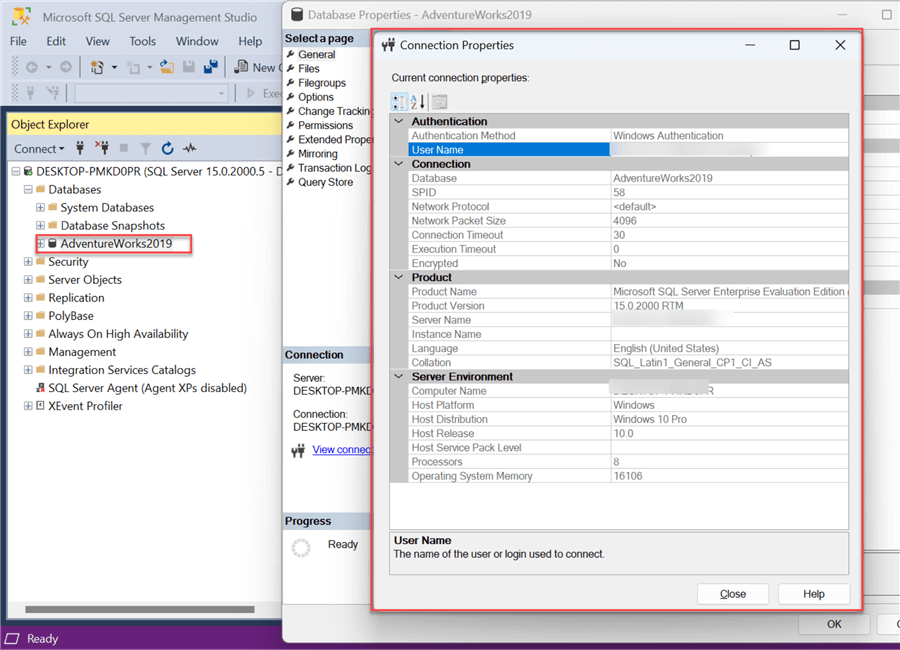
Task: Click Close button in Connection Properties
Action: pyautogui.click(x=733, y=594)
